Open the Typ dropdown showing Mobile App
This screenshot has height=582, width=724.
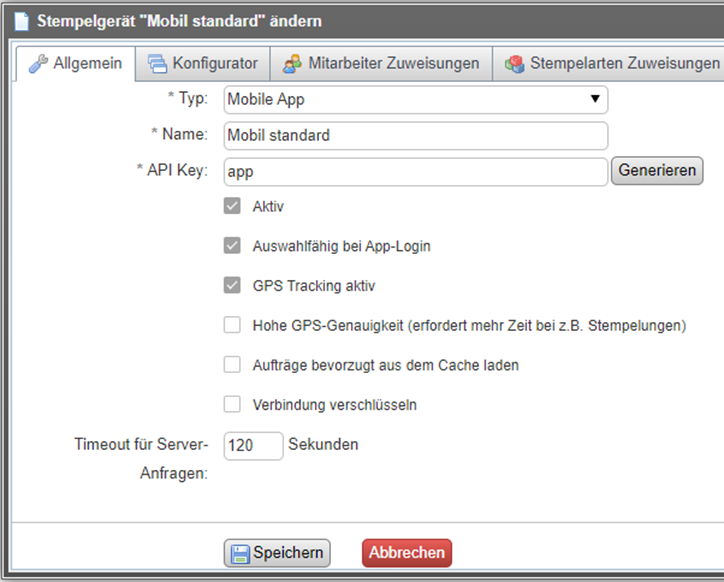(x=415, y=99)
